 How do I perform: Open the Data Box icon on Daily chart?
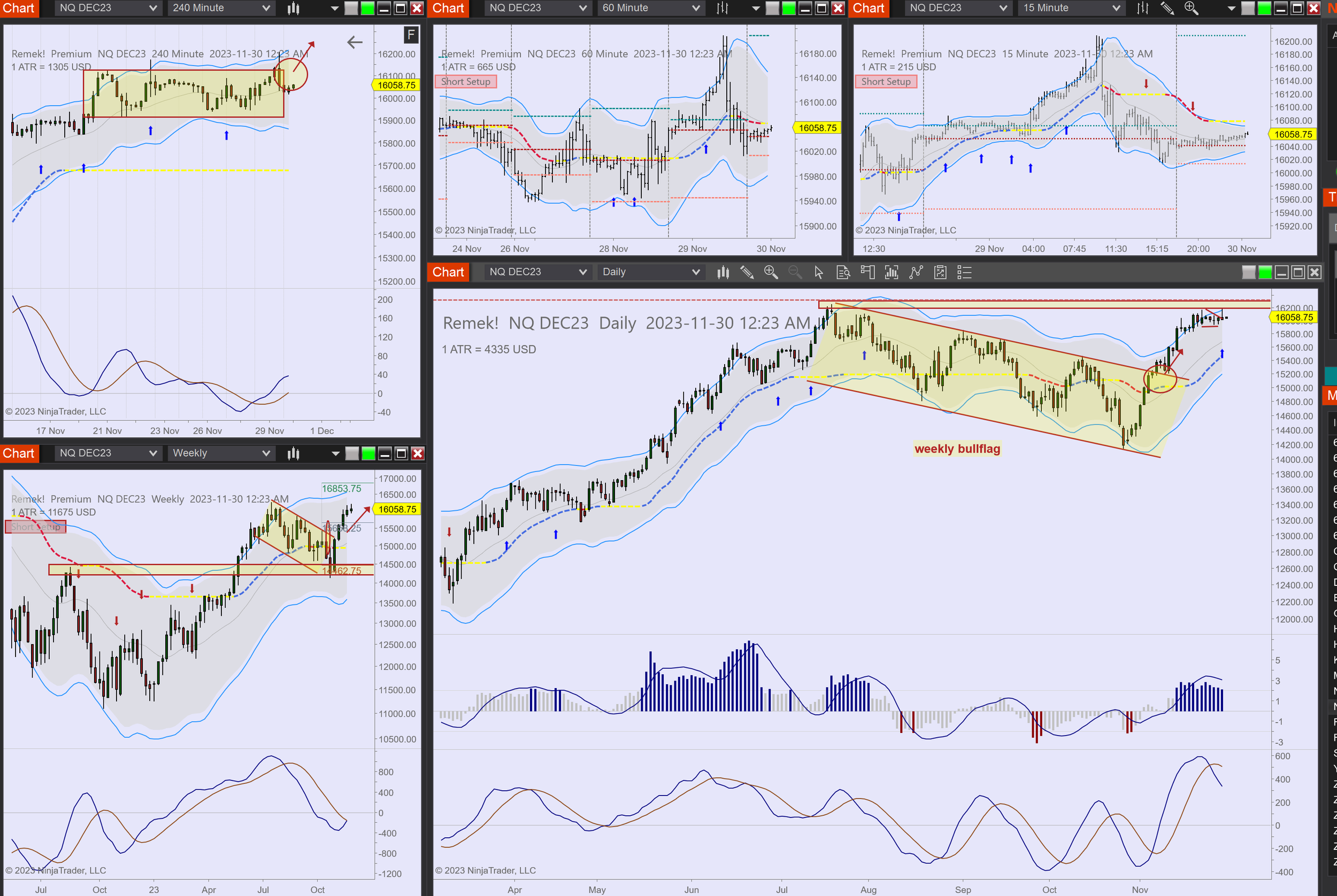coord(843,273)
